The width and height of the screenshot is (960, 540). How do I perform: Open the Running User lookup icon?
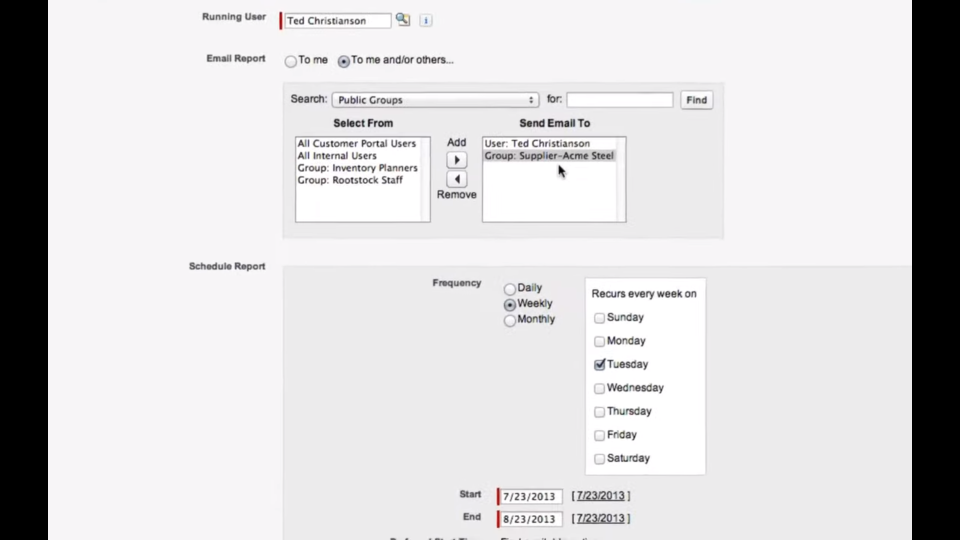(x=402, y=20)
